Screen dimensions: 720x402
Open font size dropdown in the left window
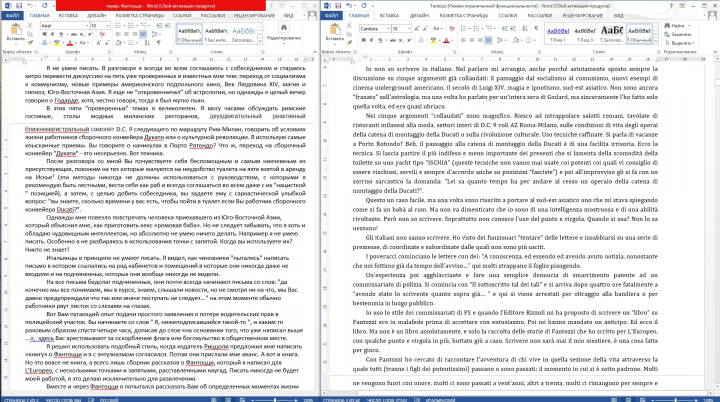tap(108, 26)
